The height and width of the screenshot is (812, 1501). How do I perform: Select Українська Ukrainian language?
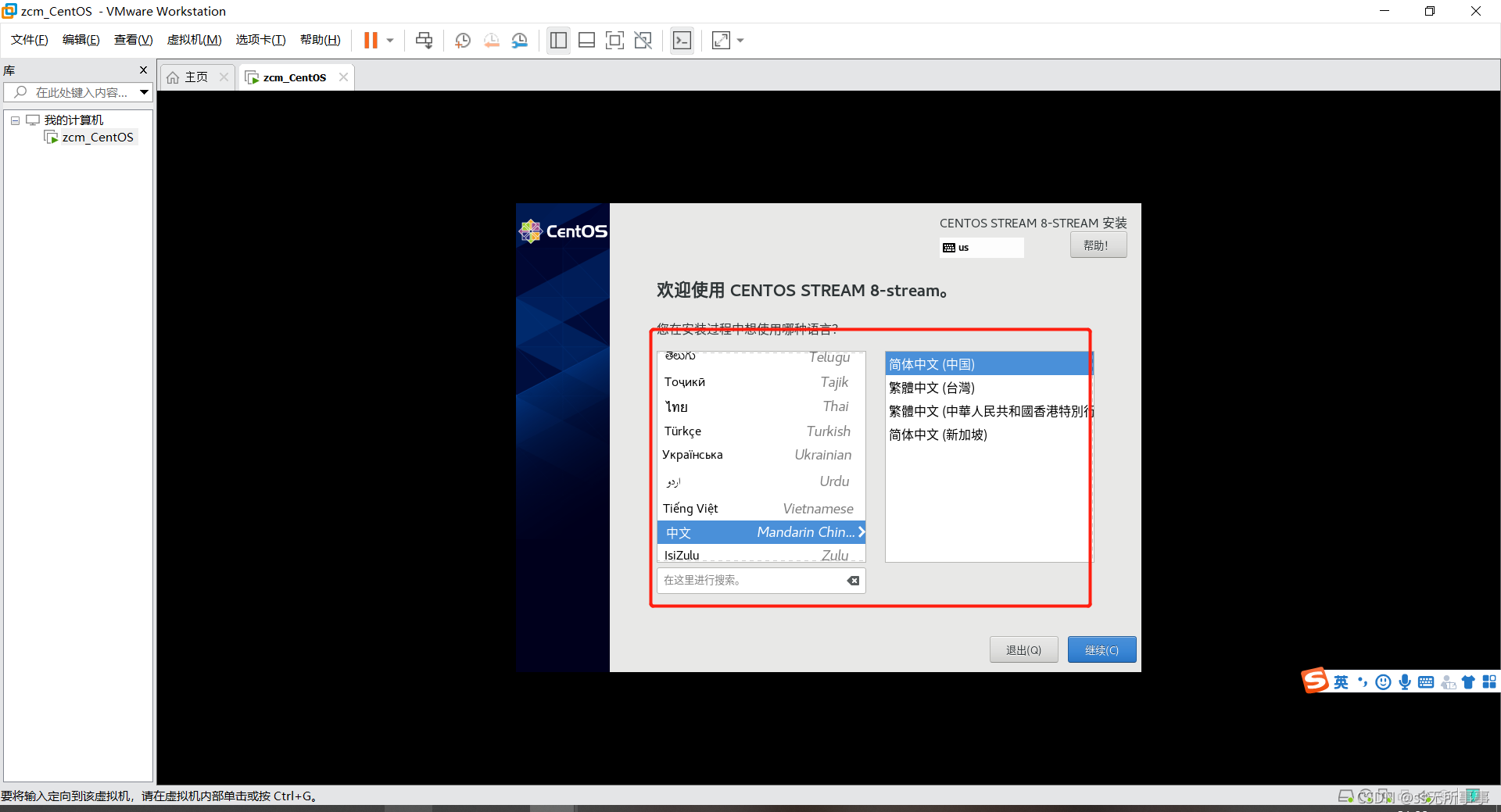pos(761,455)
